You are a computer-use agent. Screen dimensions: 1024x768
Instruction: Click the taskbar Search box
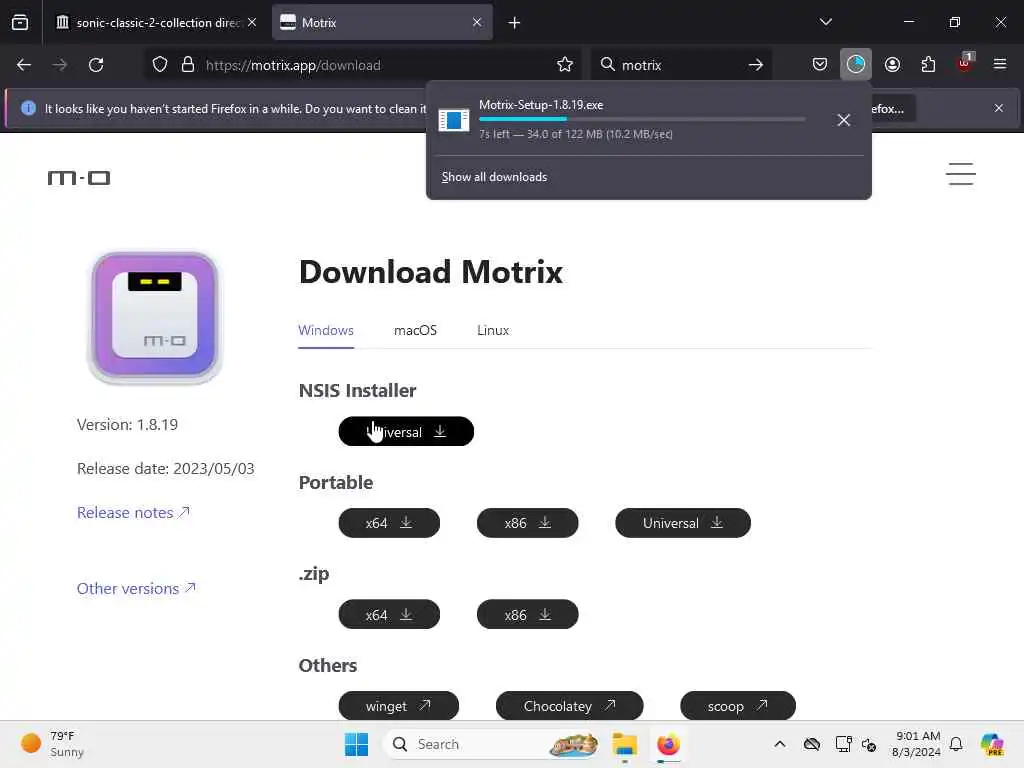(x=492, y=744)
